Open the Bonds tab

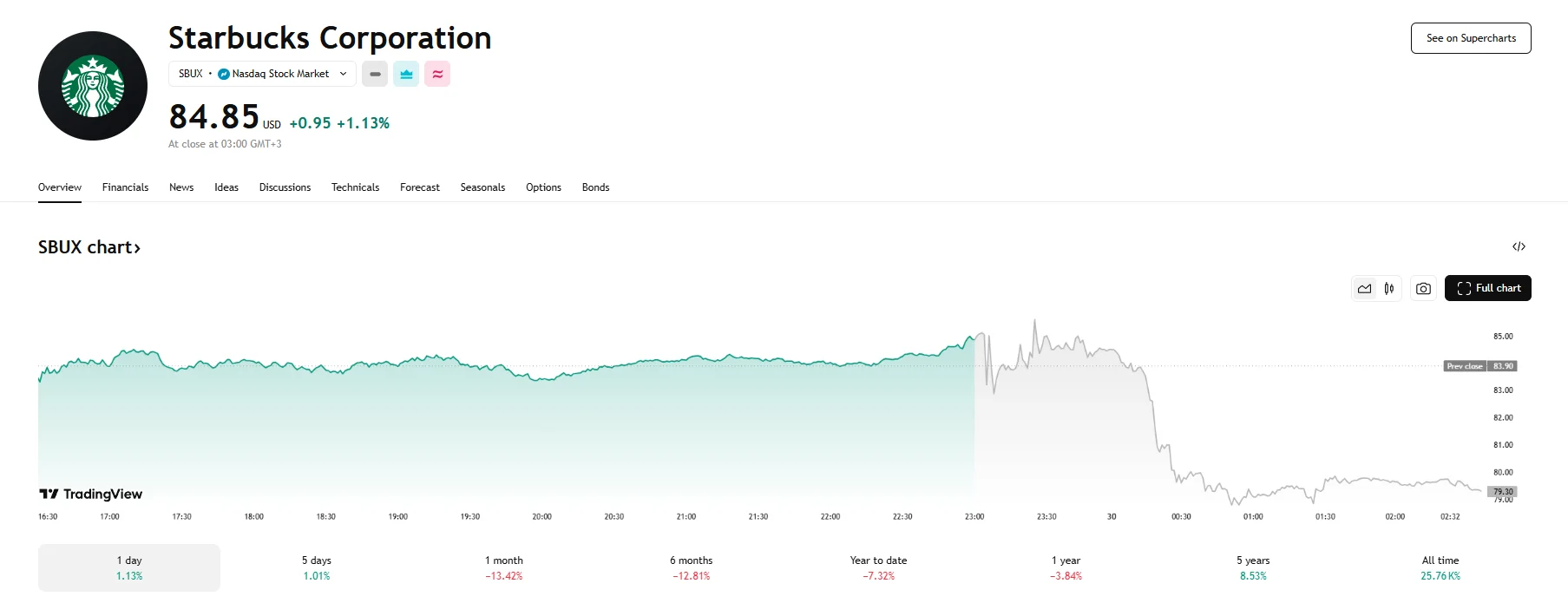[595, 187]
